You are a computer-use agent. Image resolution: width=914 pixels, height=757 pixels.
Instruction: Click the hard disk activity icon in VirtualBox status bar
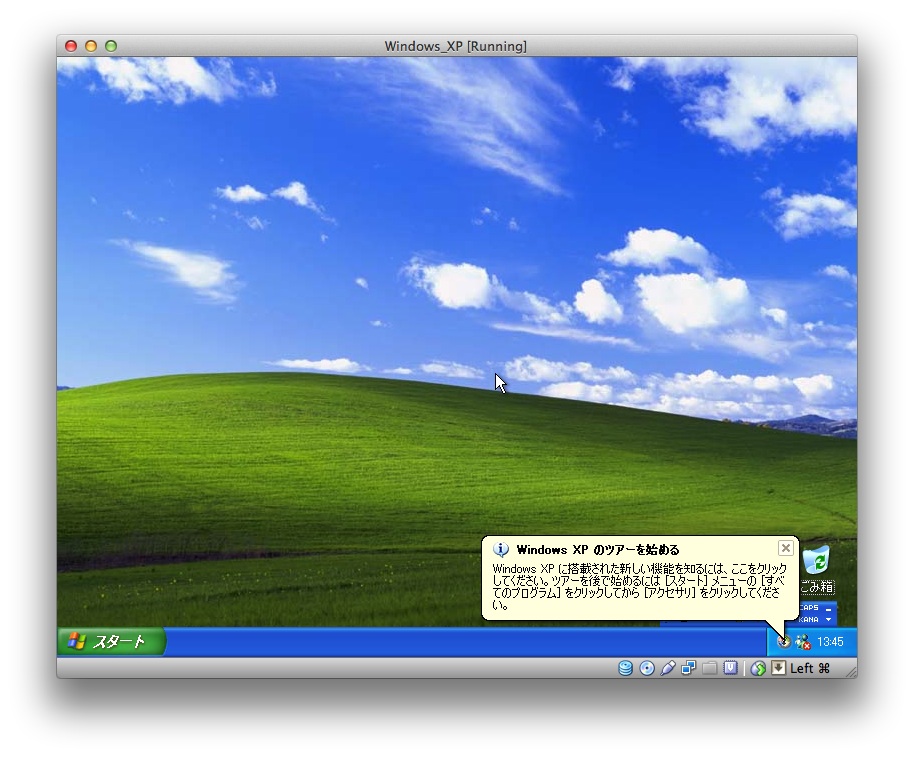pos(625,669)
